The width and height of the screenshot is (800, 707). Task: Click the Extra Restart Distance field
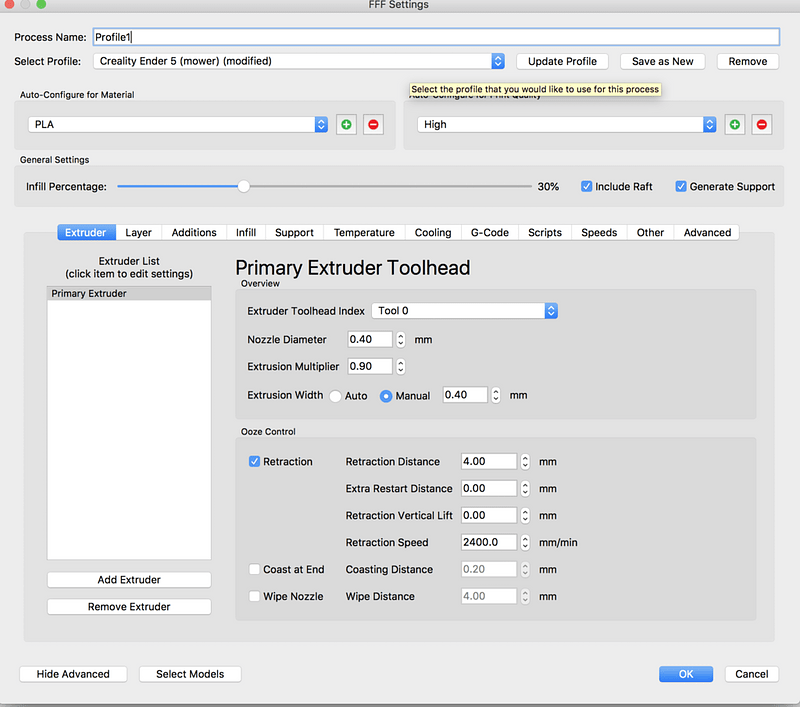pyautogui.click(x=488, y=488)
